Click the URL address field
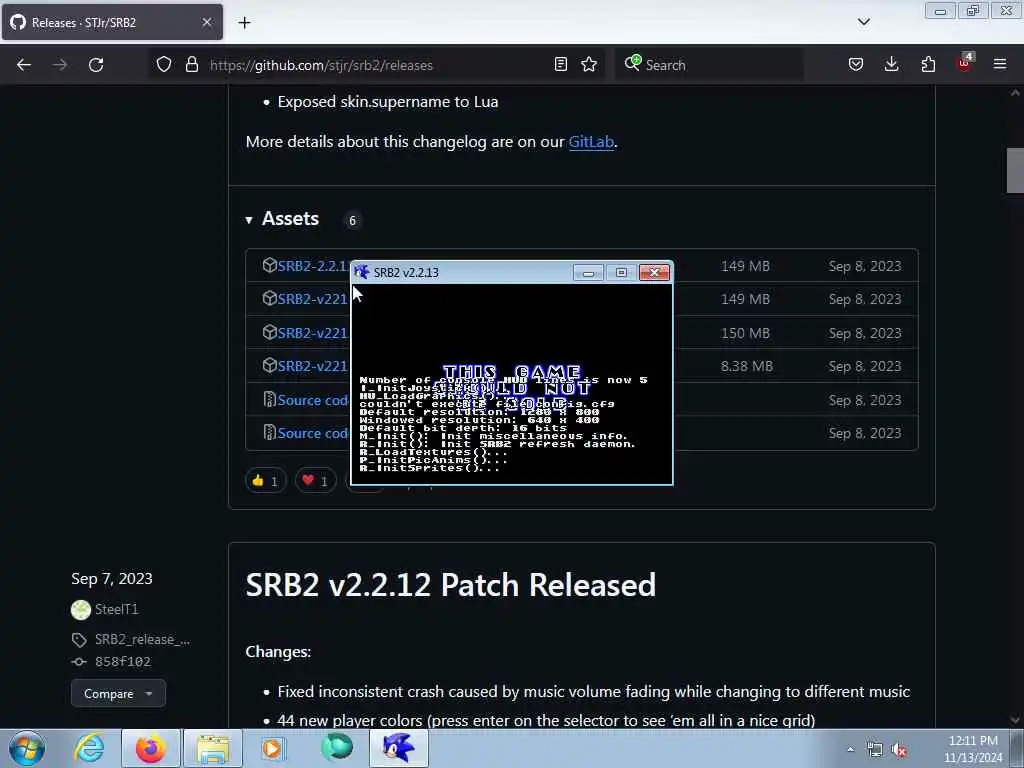 point(379,65)
